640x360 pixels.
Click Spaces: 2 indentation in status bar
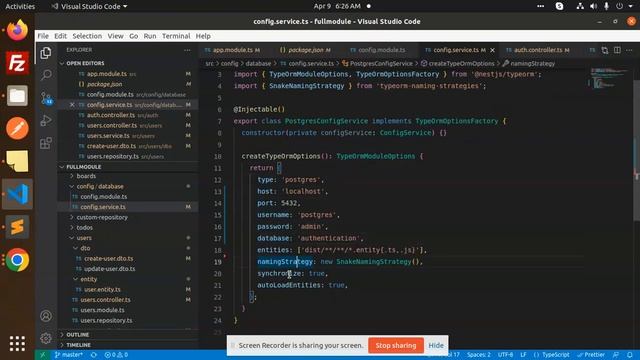(x=478, y=355)
